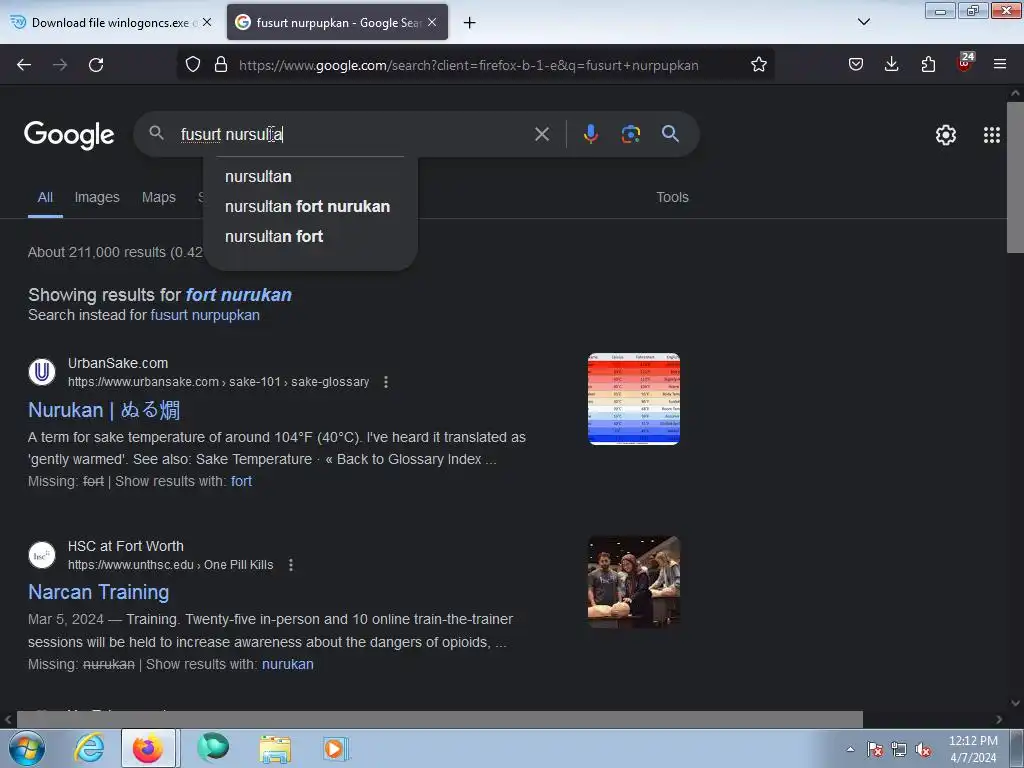Viewport: 1024px width, 768px height.
Task: Bookmark this page with the star icon
Action: [758, 65]
